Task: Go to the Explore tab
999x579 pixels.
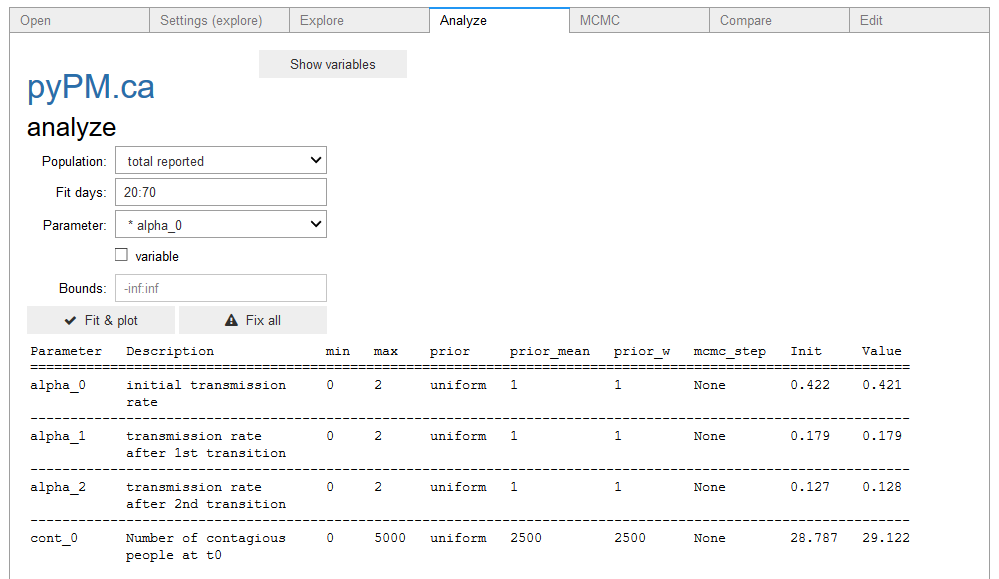Action: click(x=359, y=20)
